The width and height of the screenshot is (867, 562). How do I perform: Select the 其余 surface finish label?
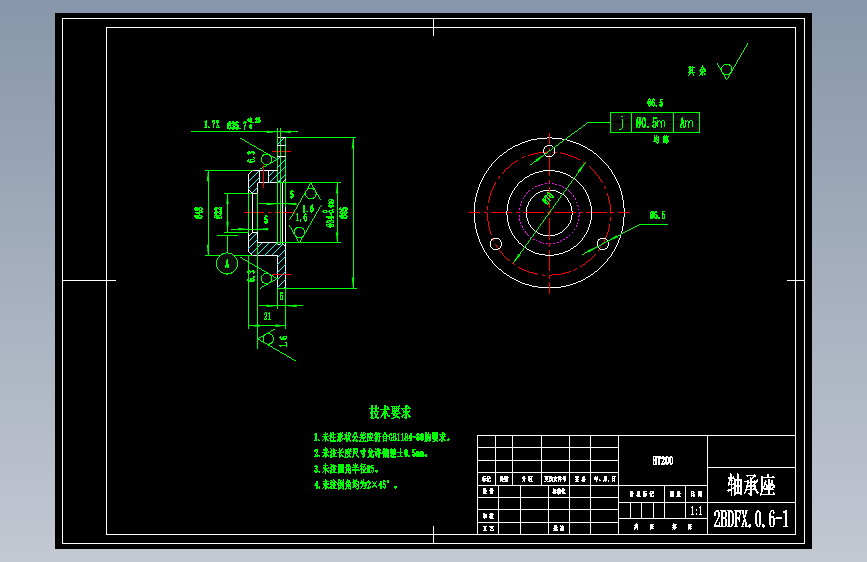[697, 71]
